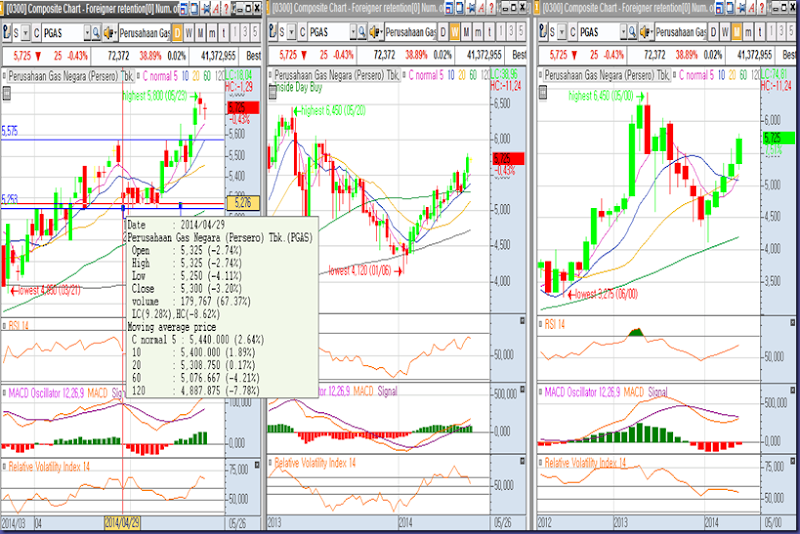Click the 5,575 horizontal line label in left chart
The width and height of the screenshot is (800, 534).
[x=10, y=131]
